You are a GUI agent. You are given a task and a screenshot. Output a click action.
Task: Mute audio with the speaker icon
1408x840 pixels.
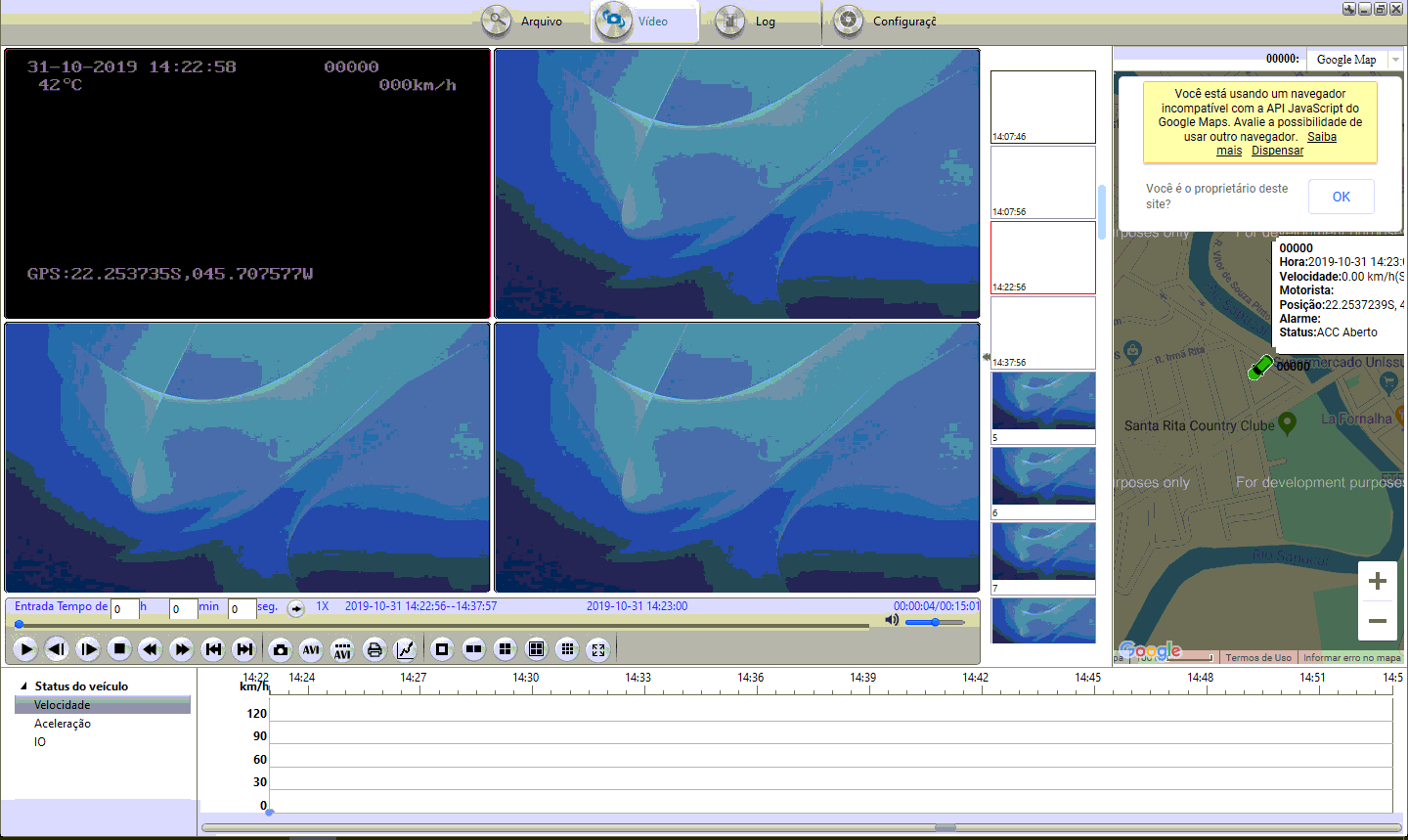coord(892,620)
